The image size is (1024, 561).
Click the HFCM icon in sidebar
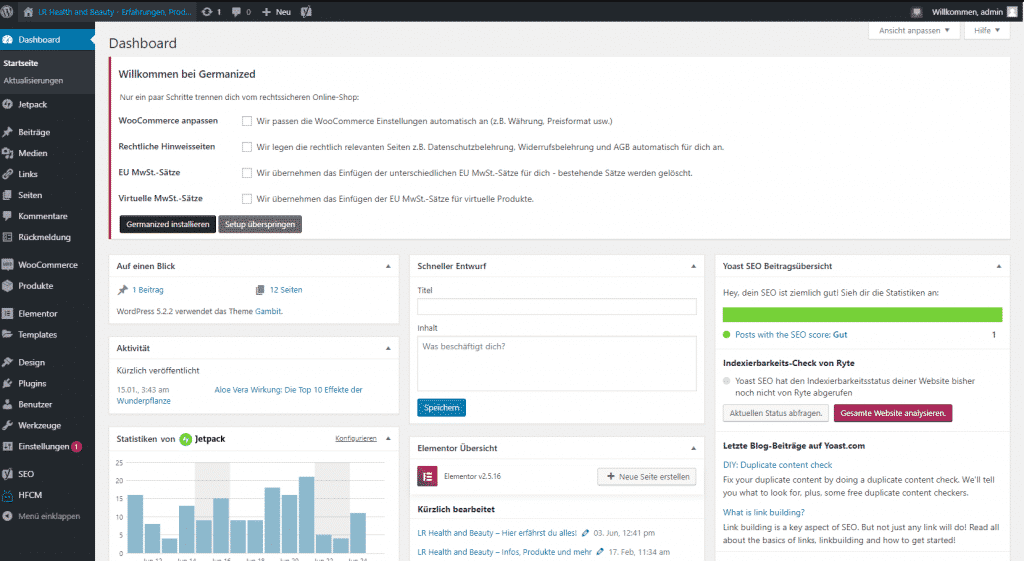(8, 495)
